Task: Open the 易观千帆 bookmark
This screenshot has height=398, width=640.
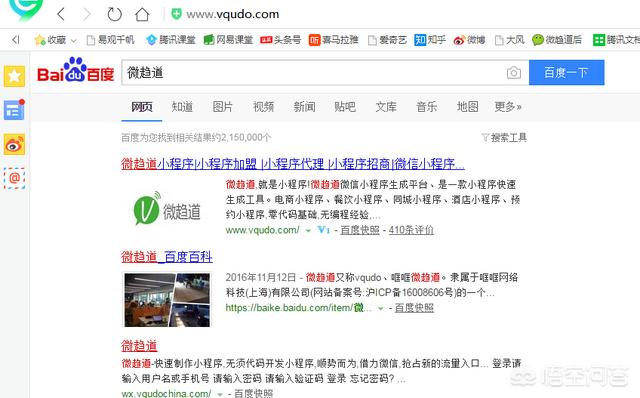Action: point(110,40)
